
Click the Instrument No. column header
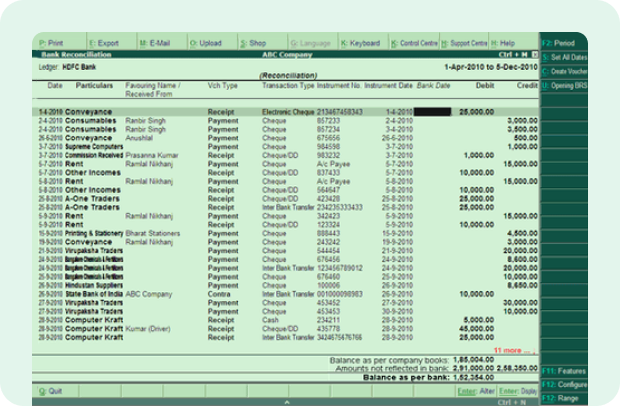tap(338, 85)
